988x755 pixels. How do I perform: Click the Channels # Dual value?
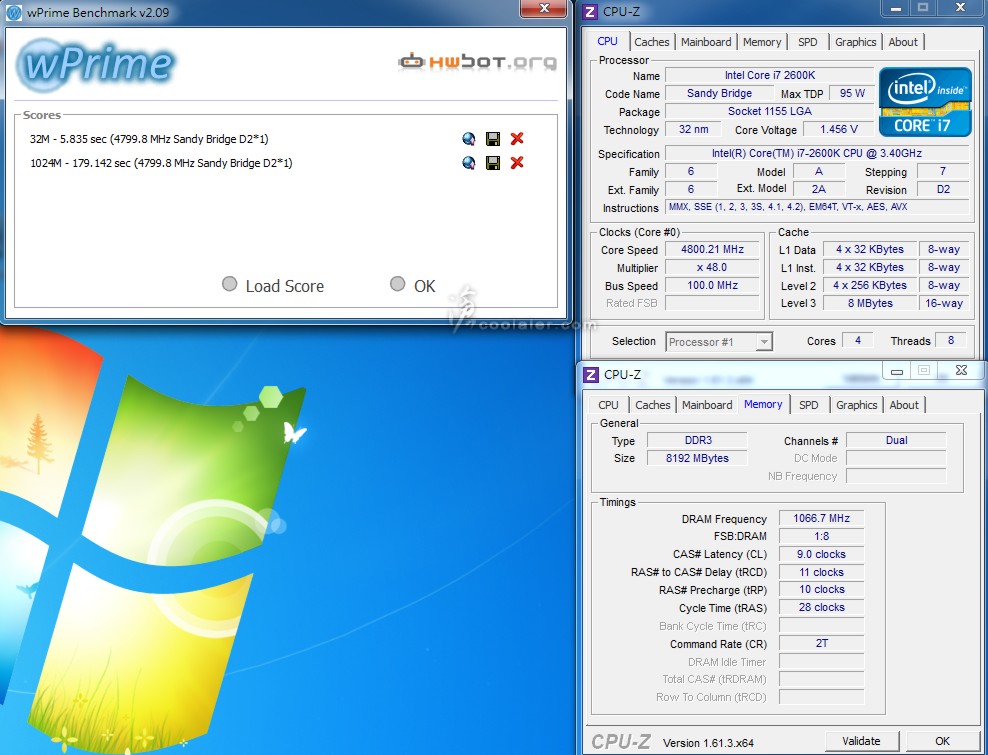coord(896,440)
